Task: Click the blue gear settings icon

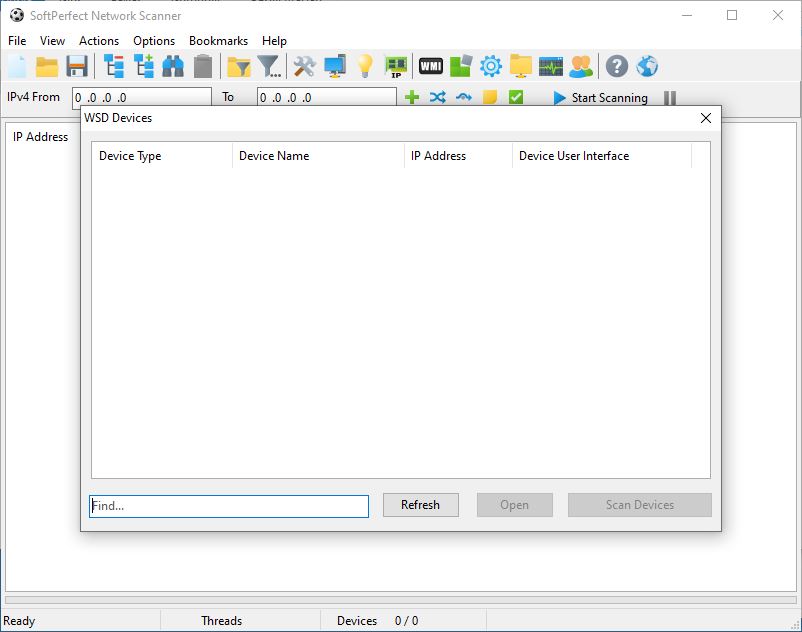Action: [x=491, y=66]
